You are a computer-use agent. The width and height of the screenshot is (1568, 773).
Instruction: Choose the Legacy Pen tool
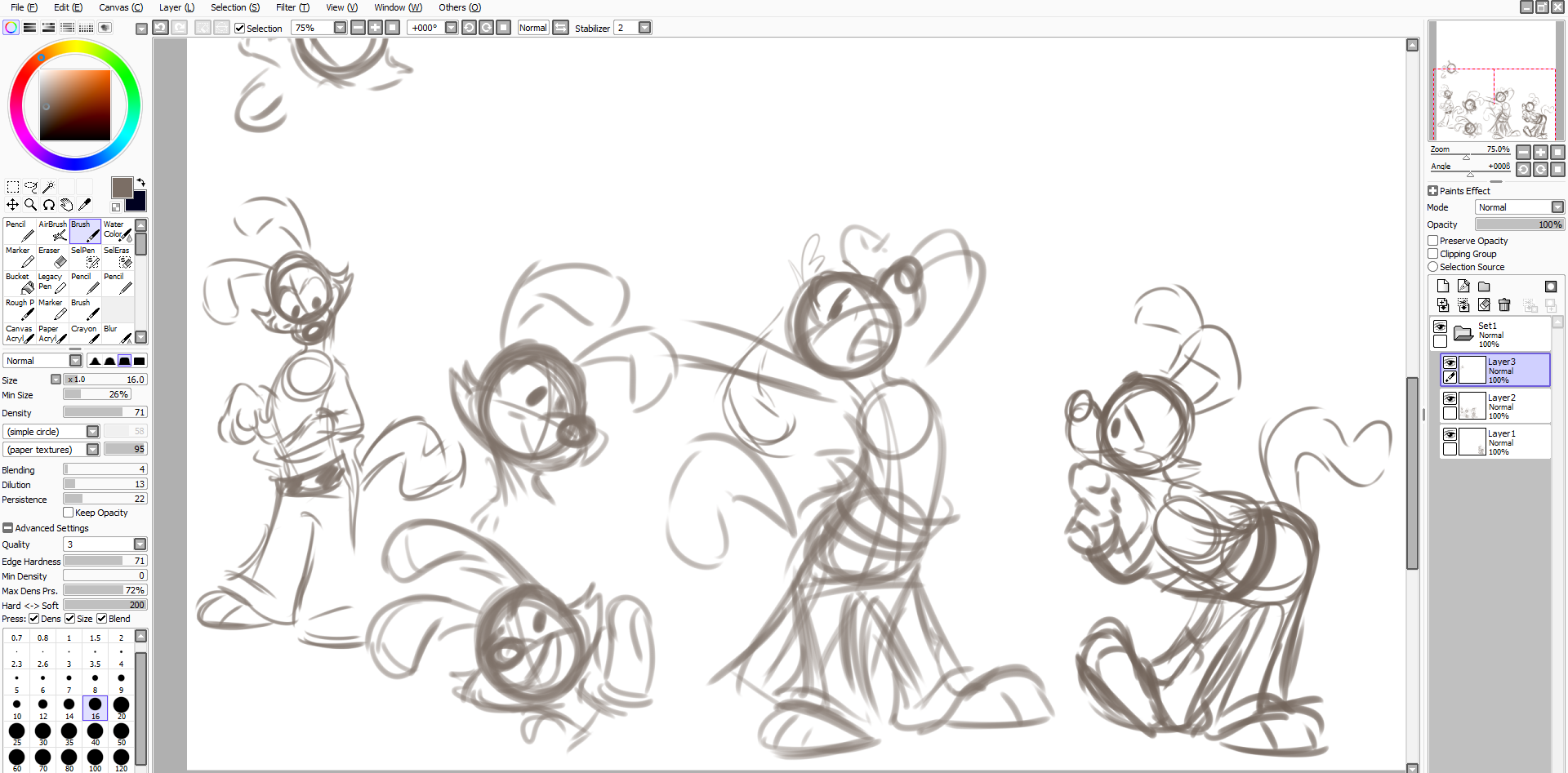coord(53,283)
